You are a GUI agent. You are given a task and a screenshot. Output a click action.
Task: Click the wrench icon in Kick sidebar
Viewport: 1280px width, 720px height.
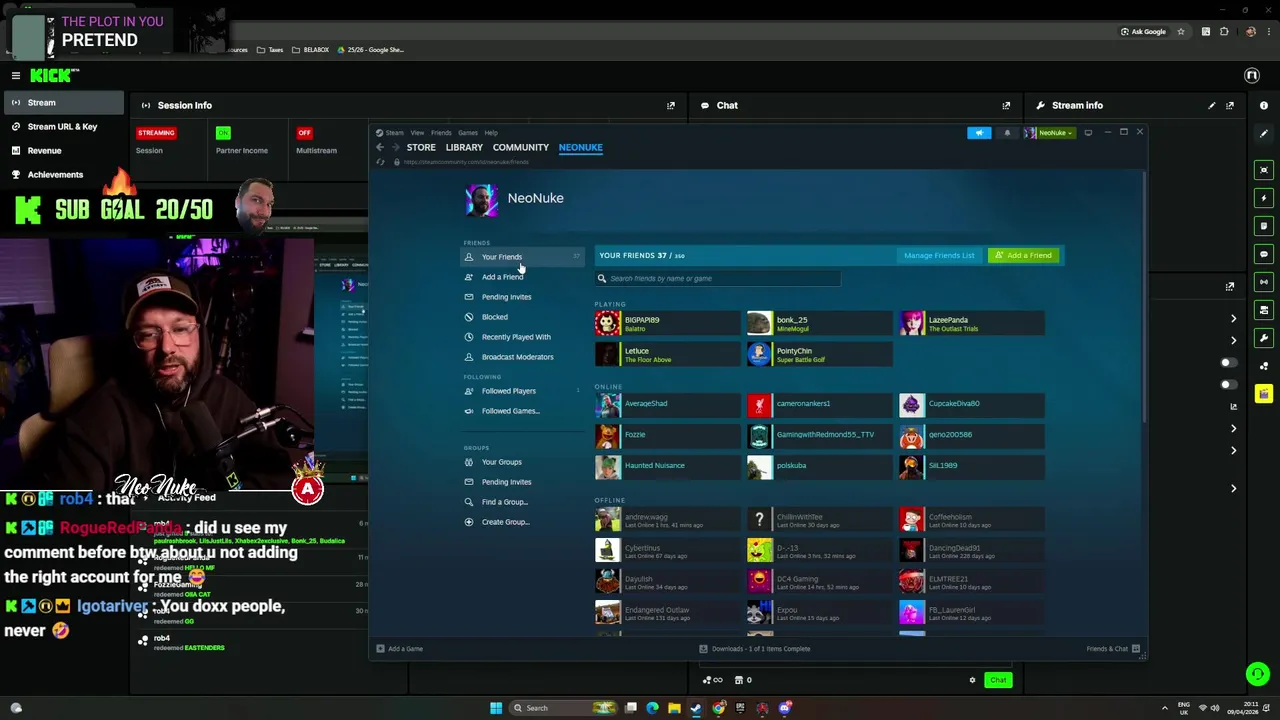click(x=1264, y=338)
